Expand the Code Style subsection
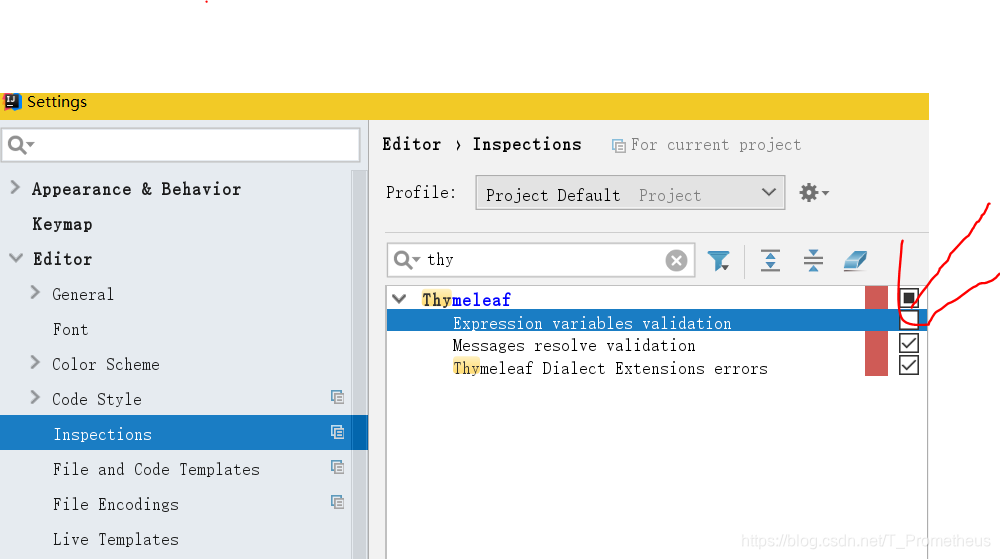This screenshot has height=559, width=1000. click(35, 398)
